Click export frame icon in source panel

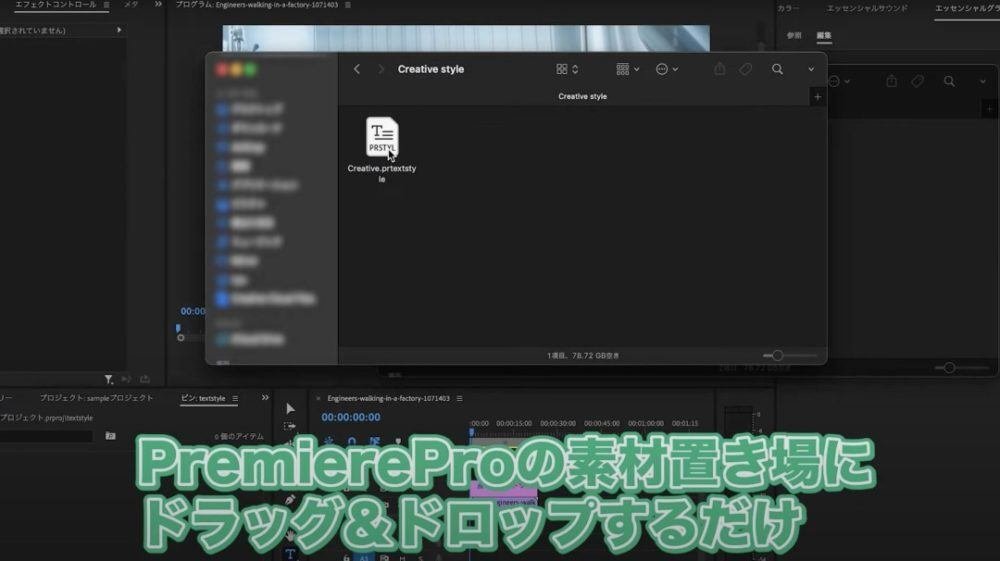(145, 379)
